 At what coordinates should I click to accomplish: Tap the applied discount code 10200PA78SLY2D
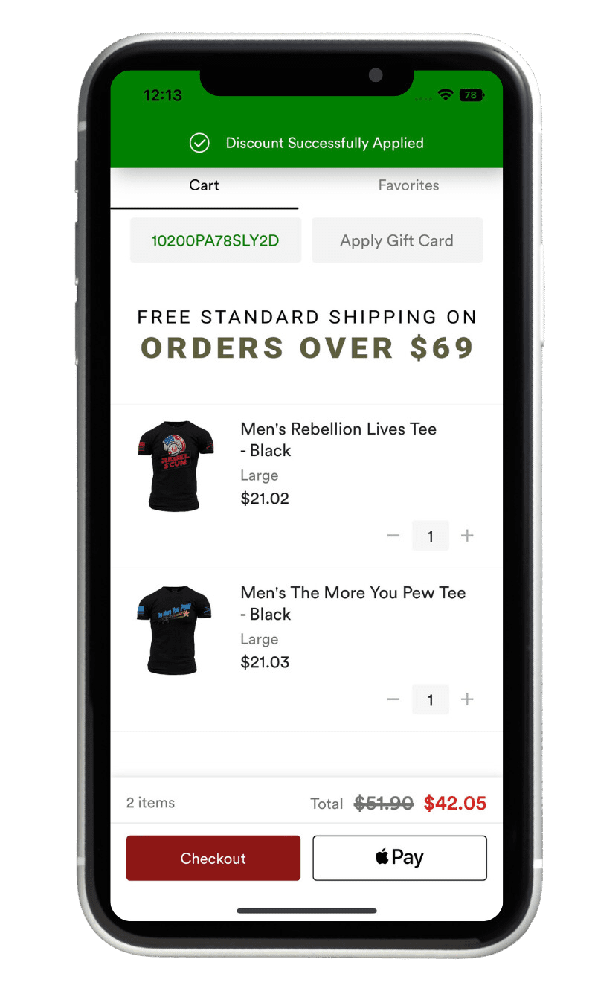215,240
